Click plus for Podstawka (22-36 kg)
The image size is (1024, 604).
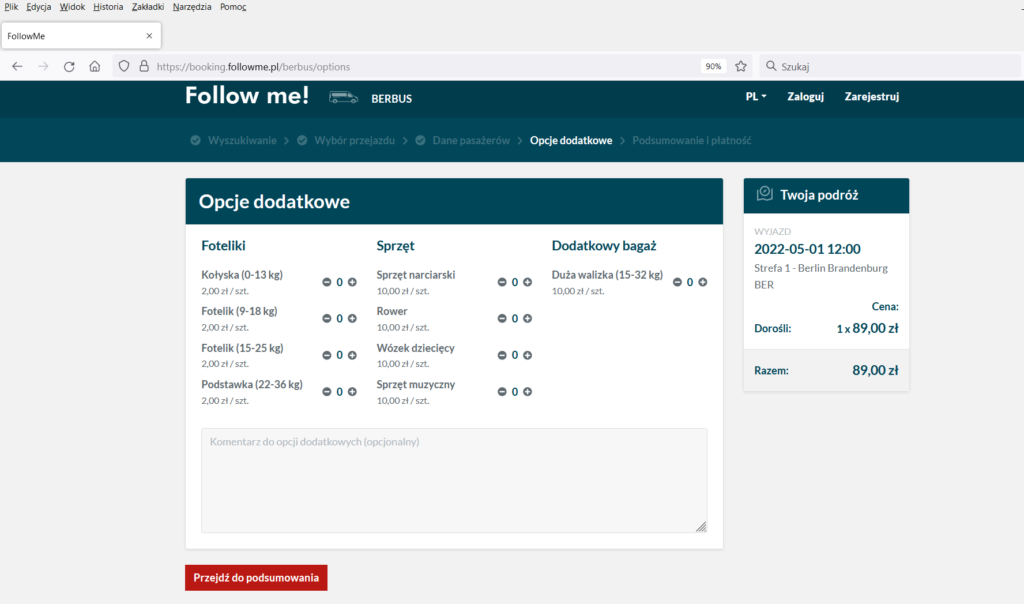pyautogui.click(x=352, y=392)
